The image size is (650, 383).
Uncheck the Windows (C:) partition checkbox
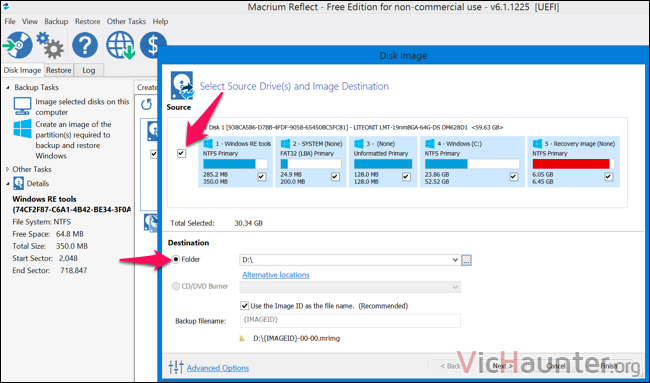click(x=514, y=177)
